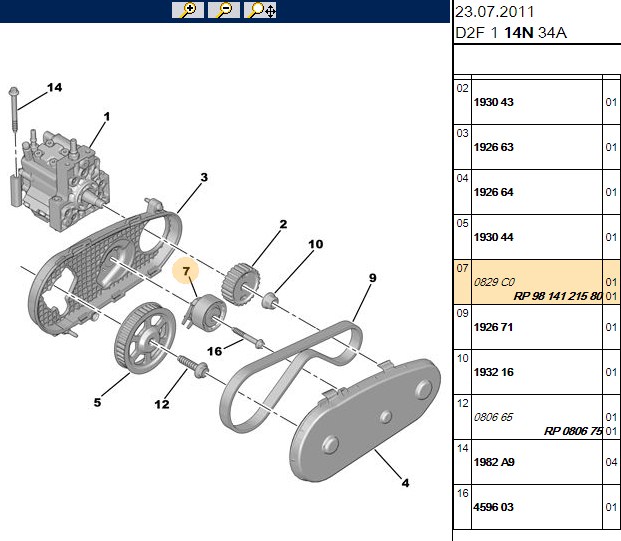The width and height of the screenshot is (621, 541).
Task: Click the outer timing cover drawing
Action: [365, 420]
